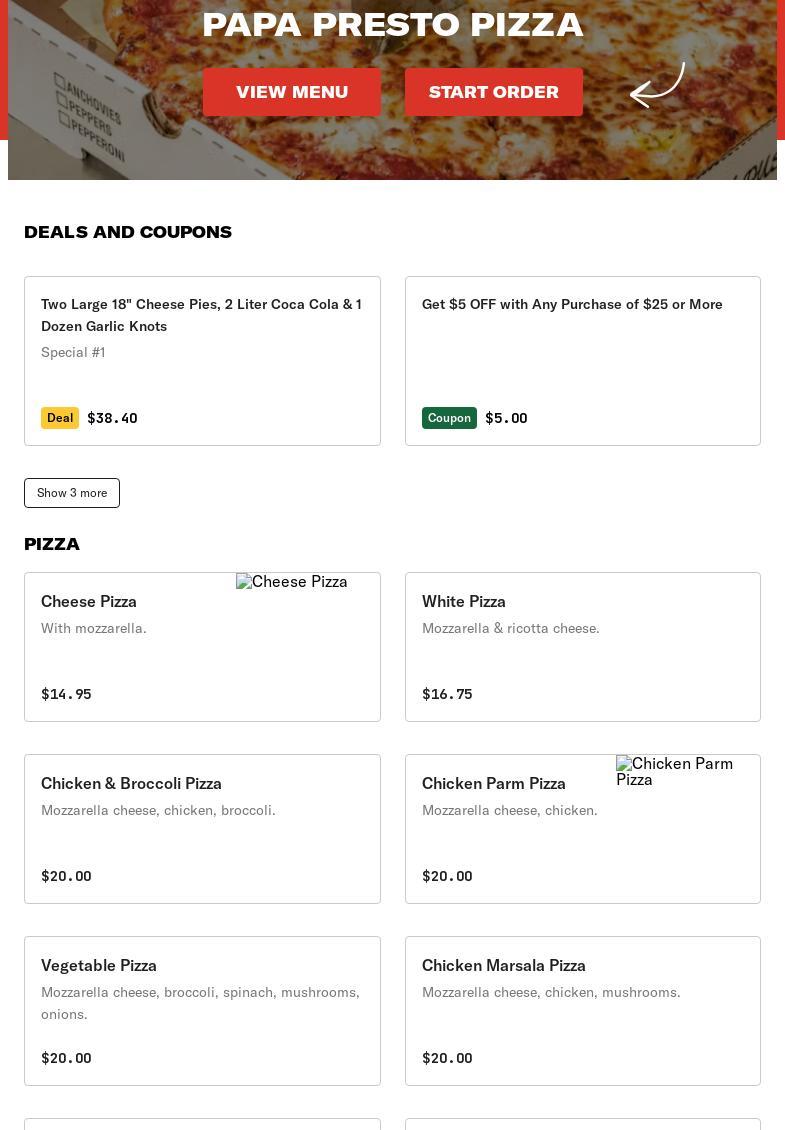
Task: Click the green Coupon badge
Action: tap(449, 418)
